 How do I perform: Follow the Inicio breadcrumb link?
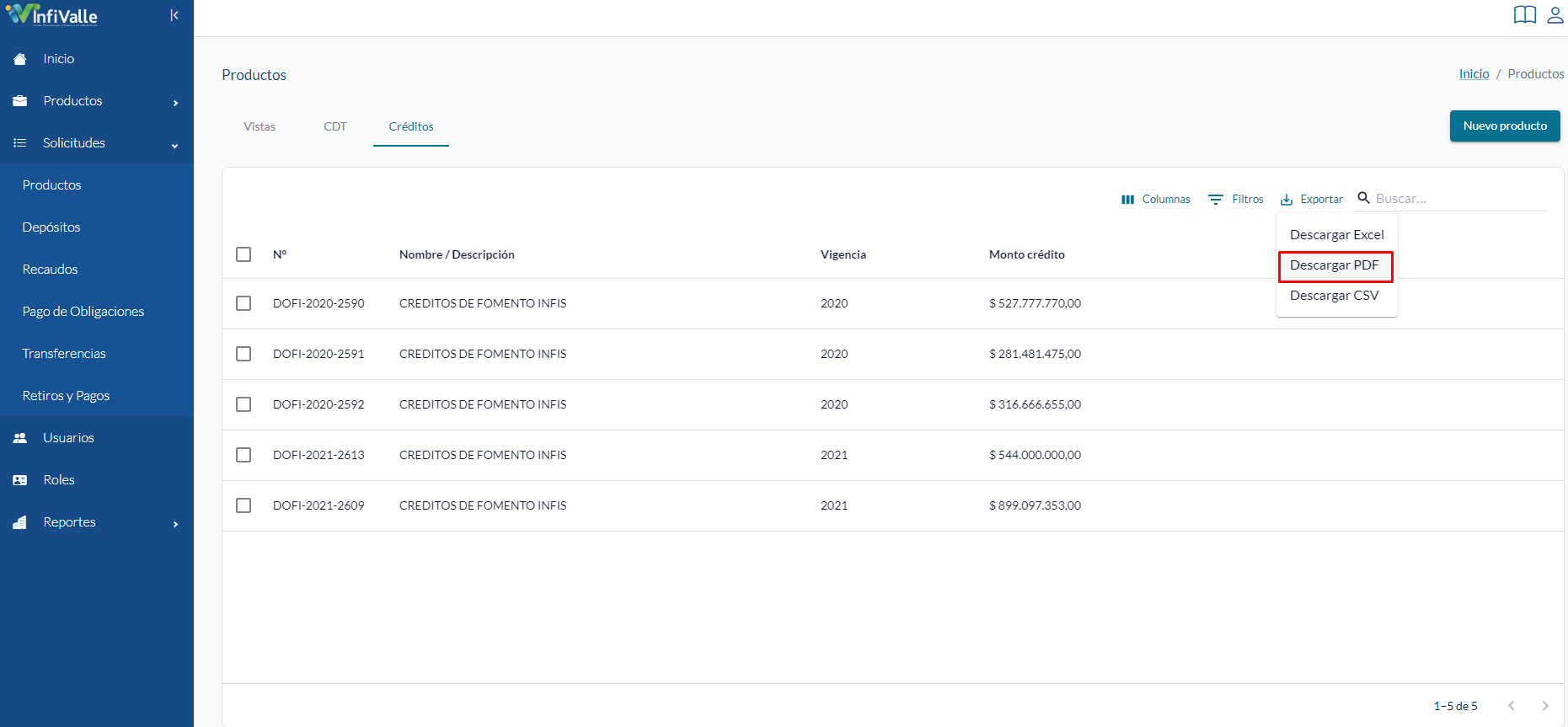coord(1474,74)
